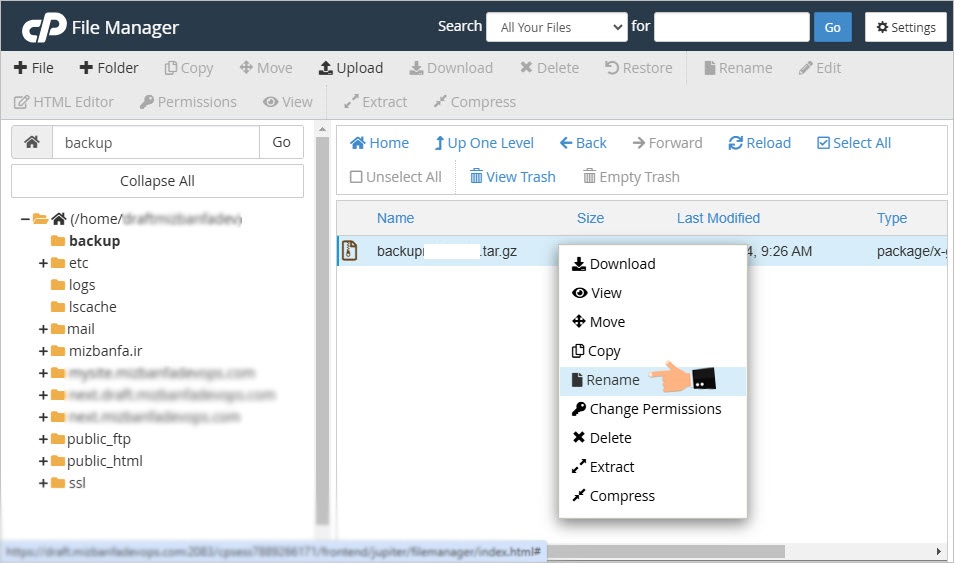Screen dimensions: 954x563
Task: Click the home icon beside path field
Action: point(32,142)
